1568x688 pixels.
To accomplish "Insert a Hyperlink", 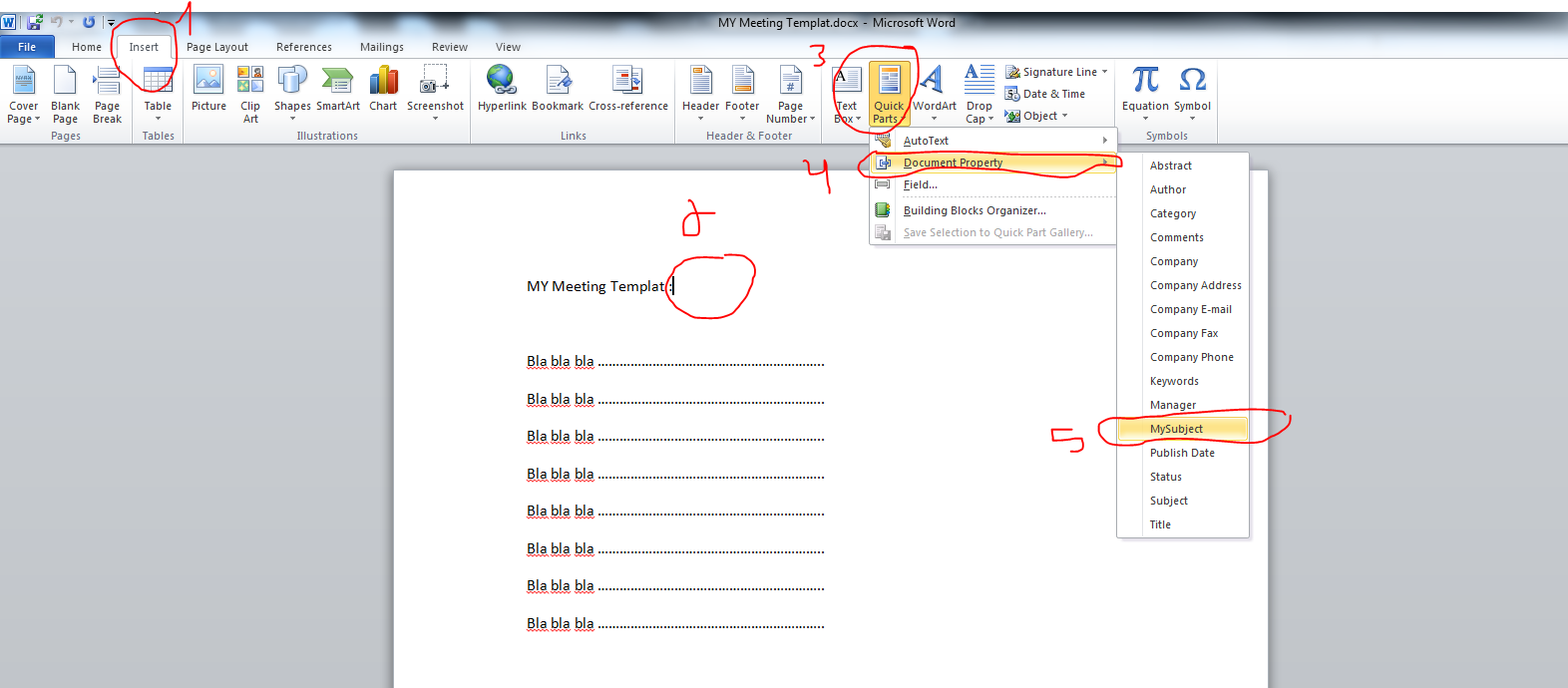I will [x=502, y=90].
